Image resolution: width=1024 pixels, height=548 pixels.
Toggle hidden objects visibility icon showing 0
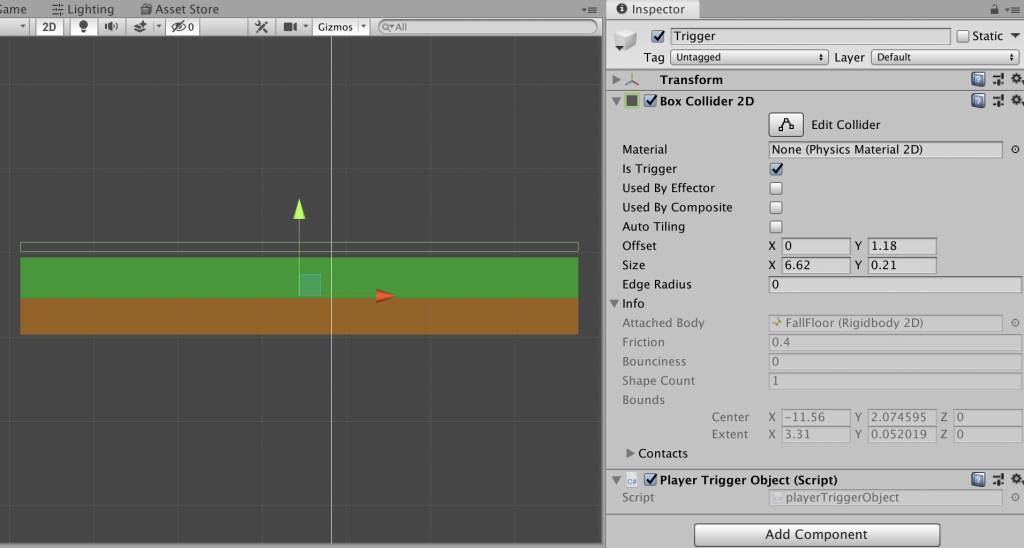(182, 27)
